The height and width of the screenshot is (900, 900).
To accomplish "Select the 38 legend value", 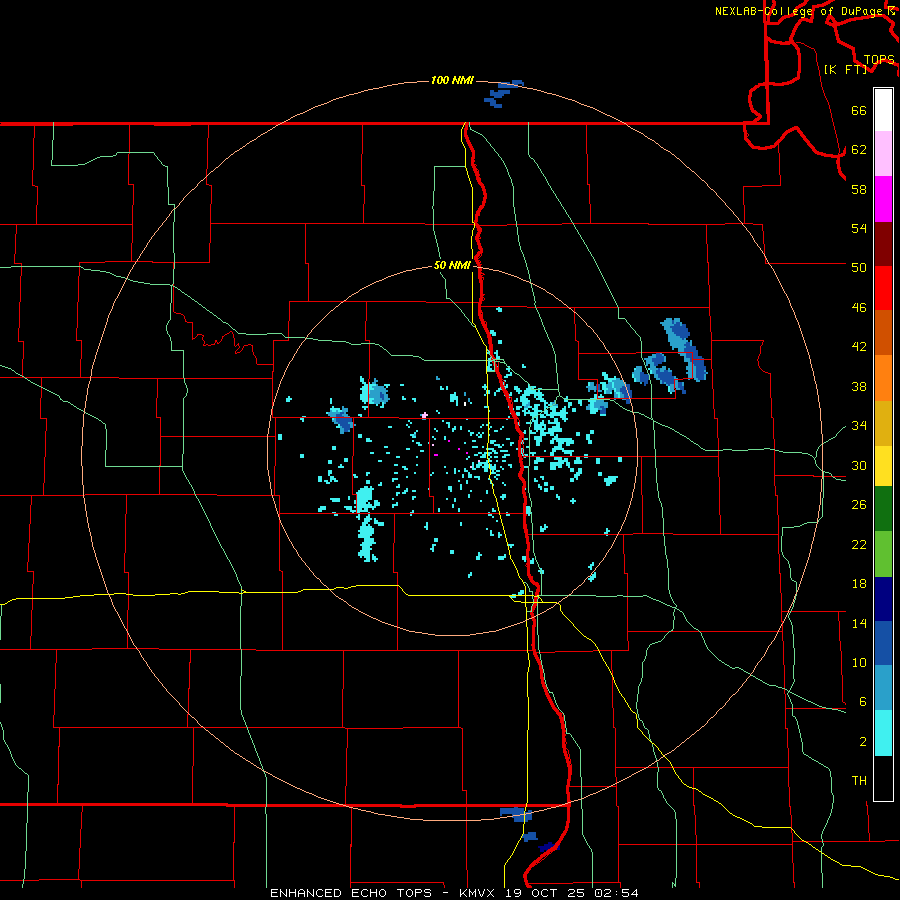I will pyautogui.click(x=859, y=386).
